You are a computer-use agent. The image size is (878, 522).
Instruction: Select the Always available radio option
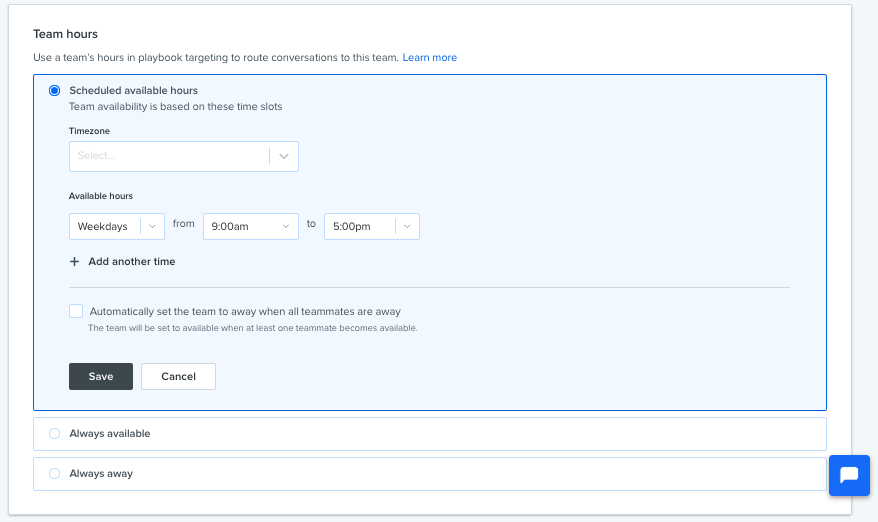(54, 434)
